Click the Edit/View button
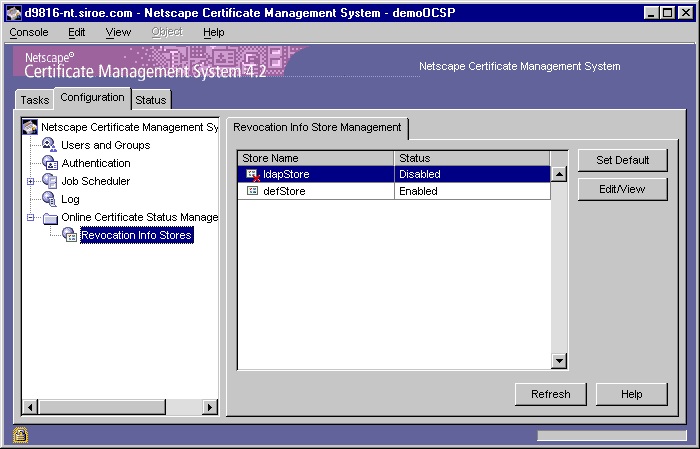700x449 pixels. [x=622, y=189]
